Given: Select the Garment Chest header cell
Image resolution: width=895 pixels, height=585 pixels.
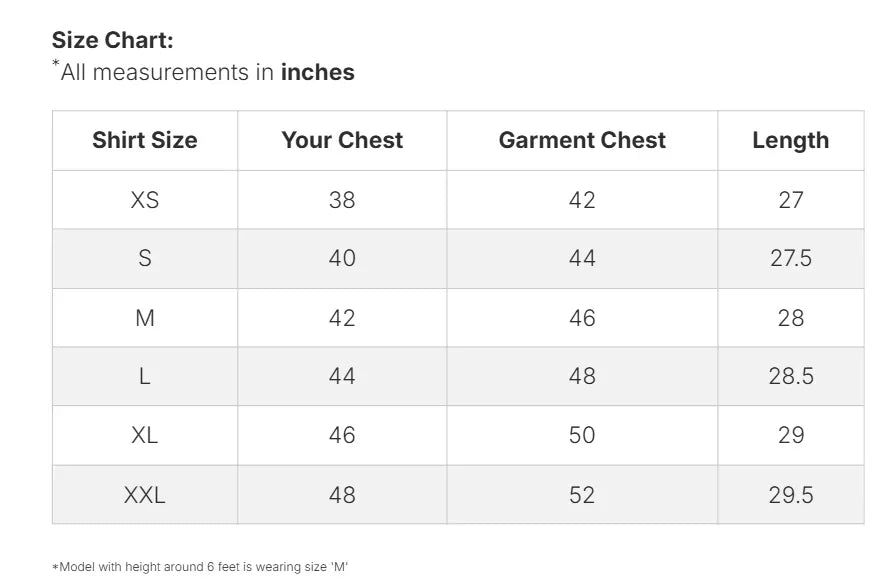Looking at the screenshot, I should tap(582, 141).
